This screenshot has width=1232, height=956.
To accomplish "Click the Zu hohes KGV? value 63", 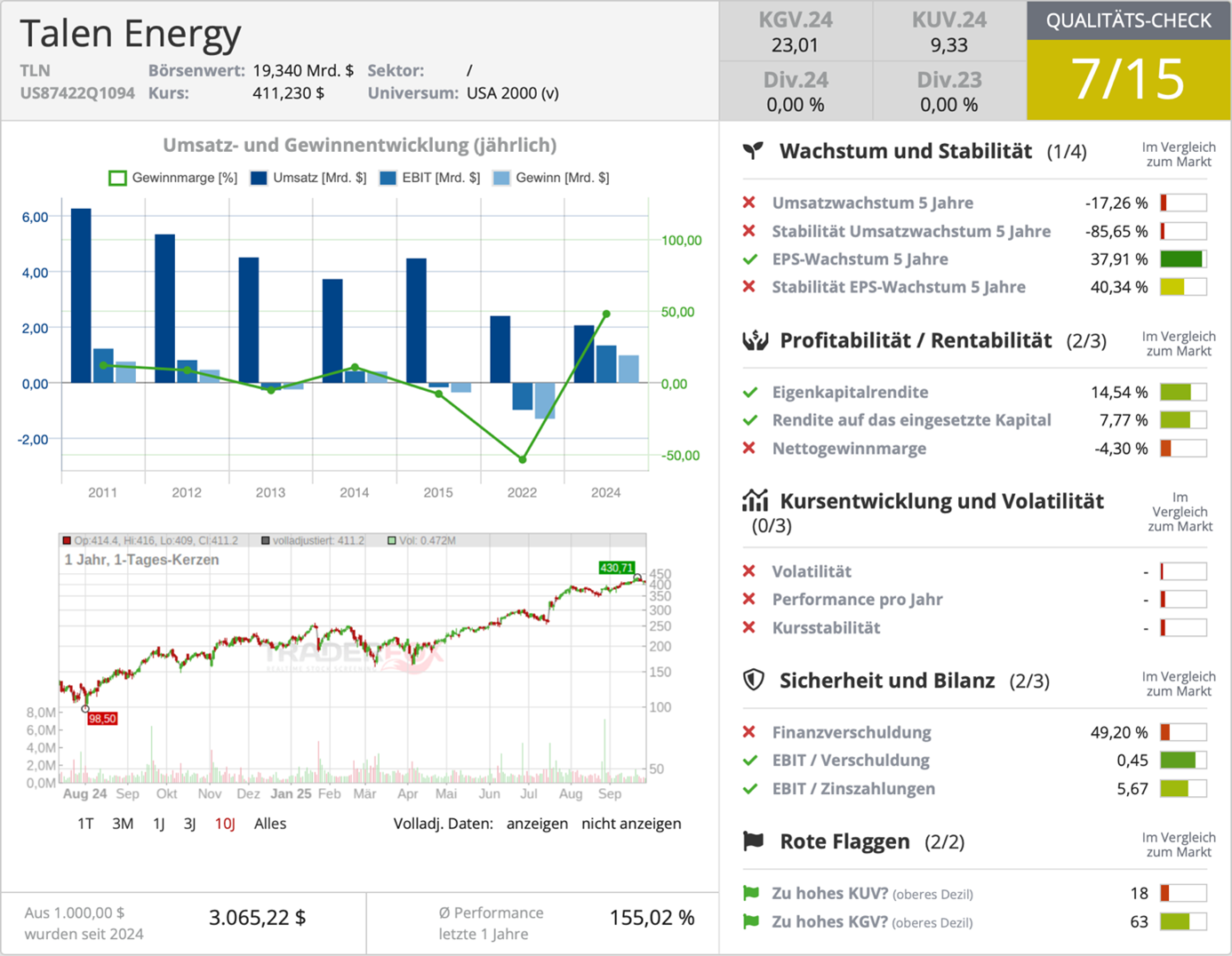I will tap(1140, 921).
